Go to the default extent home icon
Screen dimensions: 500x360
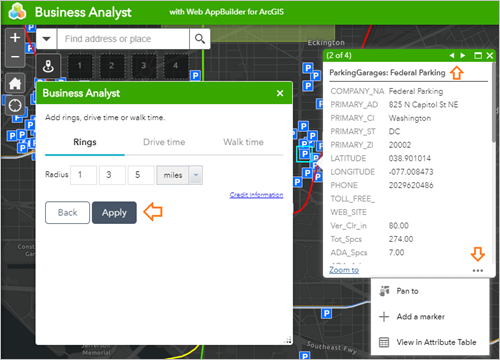pos(15,83)
